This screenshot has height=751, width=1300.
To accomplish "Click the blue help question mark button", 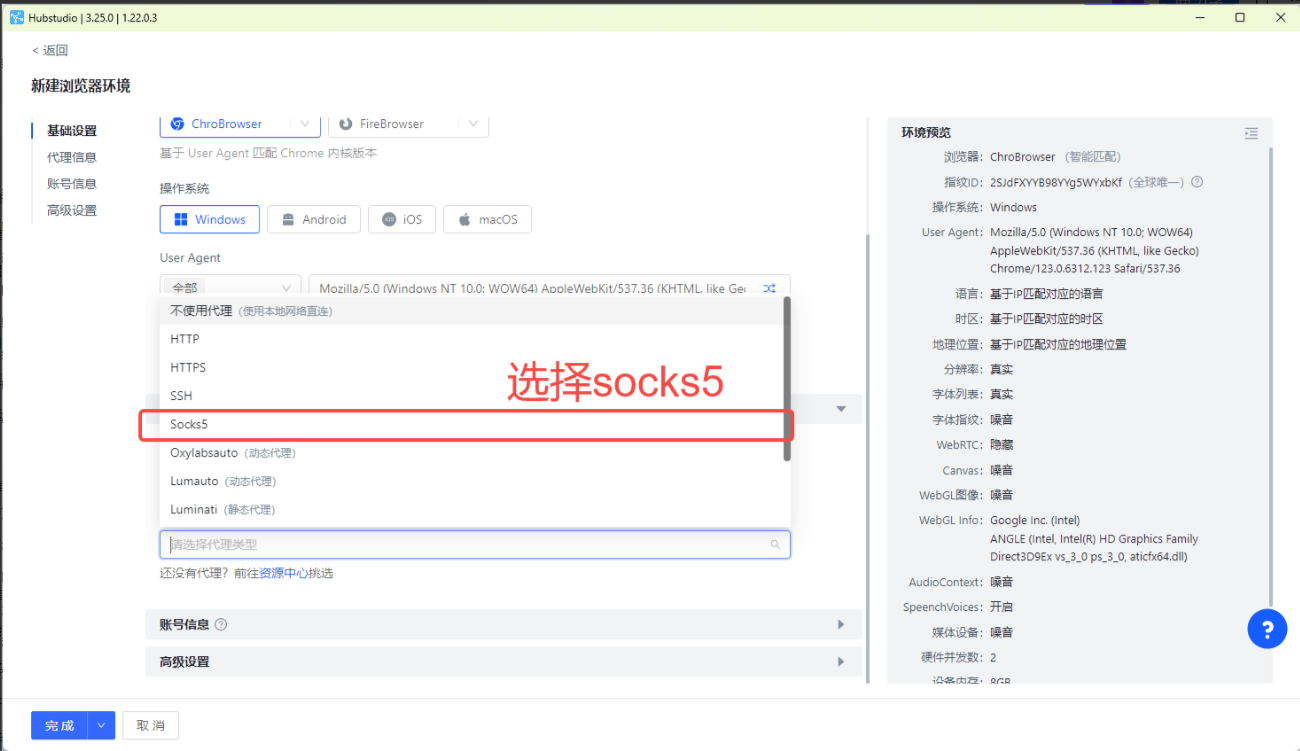I will 1267,629.
